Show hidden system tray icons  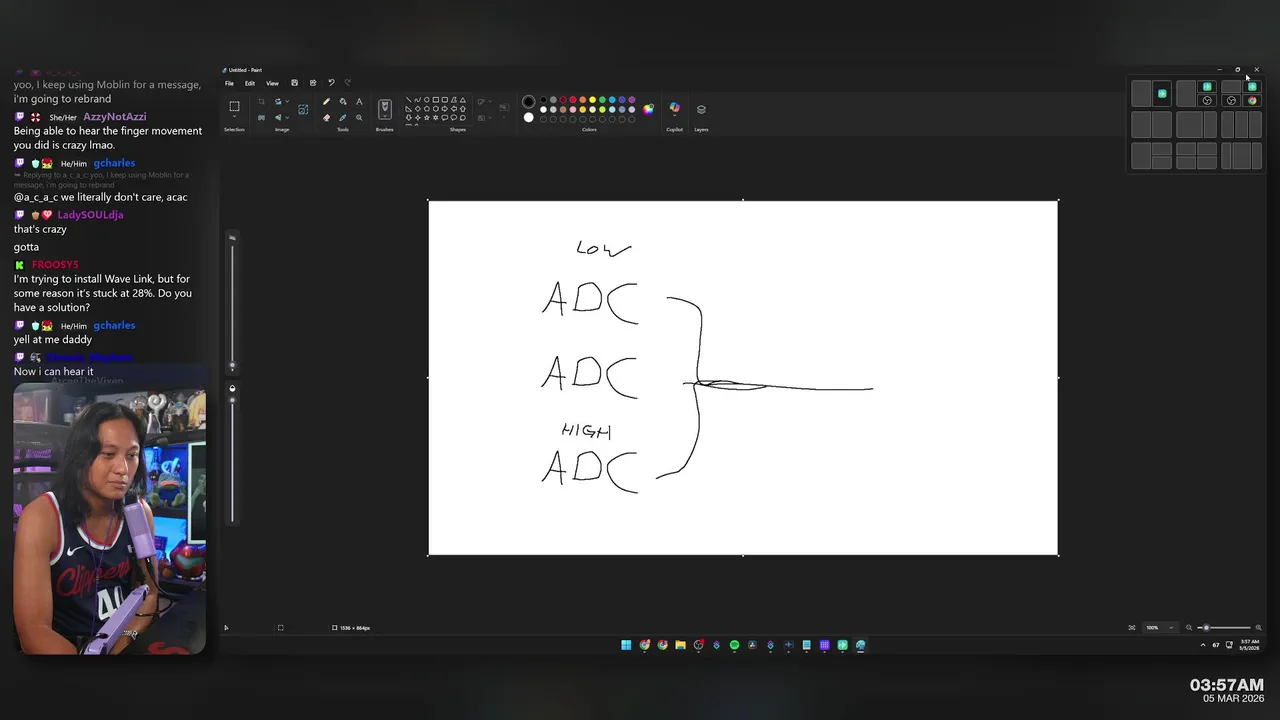click(x=1203, y=645)
